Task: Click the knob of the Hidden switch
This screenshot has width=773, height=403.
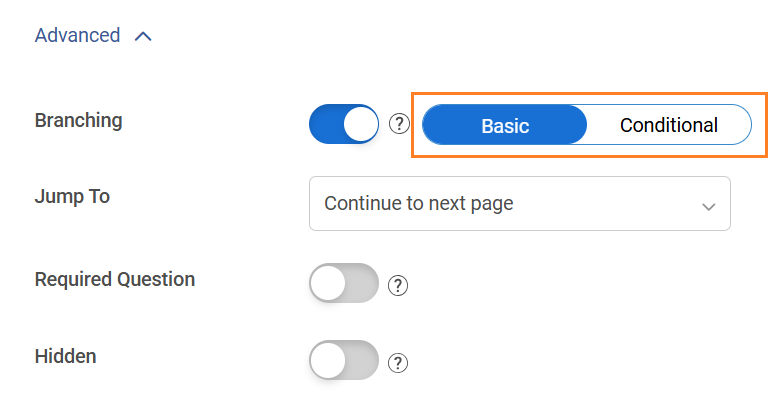Action: click(x=328, y=361)
